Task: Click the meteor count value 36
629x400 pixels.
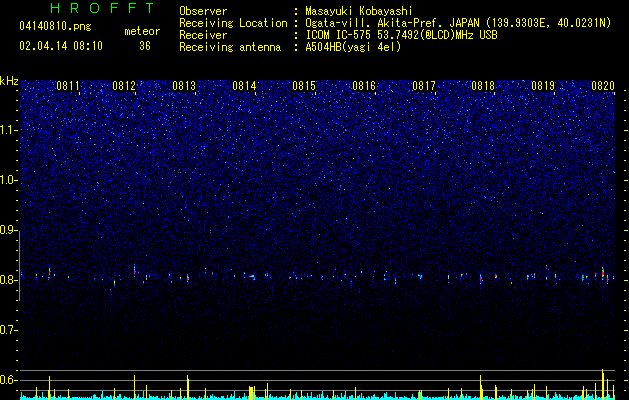Action: [145, 46]
